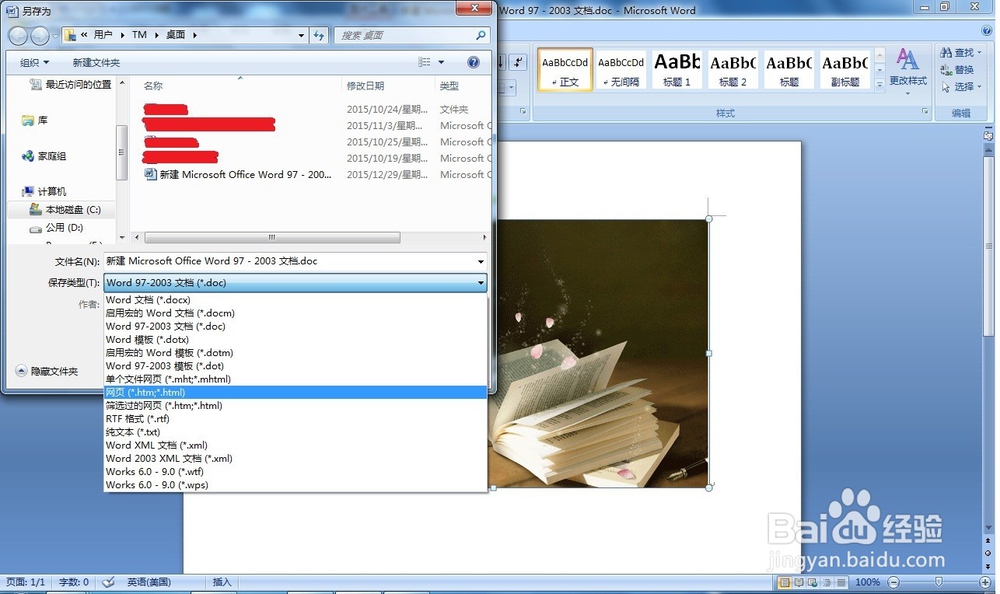The image size is (1000, 594).
Task: Choose Word 97-2003 文档 (*.doc) list option
Action: click(x=295, y=326)
